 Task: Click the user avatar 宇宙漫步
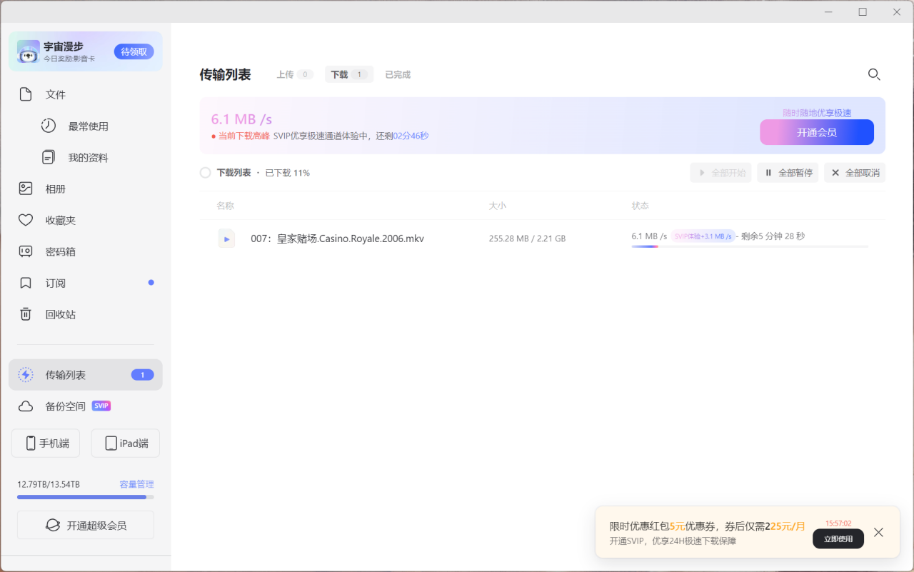[27, 51]
